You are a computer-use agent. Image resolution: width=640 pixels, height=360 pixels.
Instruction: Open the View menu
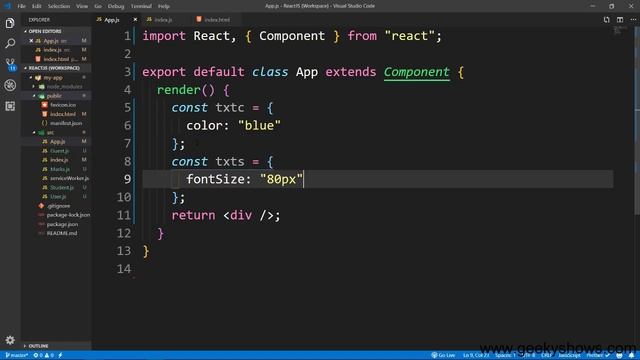[82, 6]
